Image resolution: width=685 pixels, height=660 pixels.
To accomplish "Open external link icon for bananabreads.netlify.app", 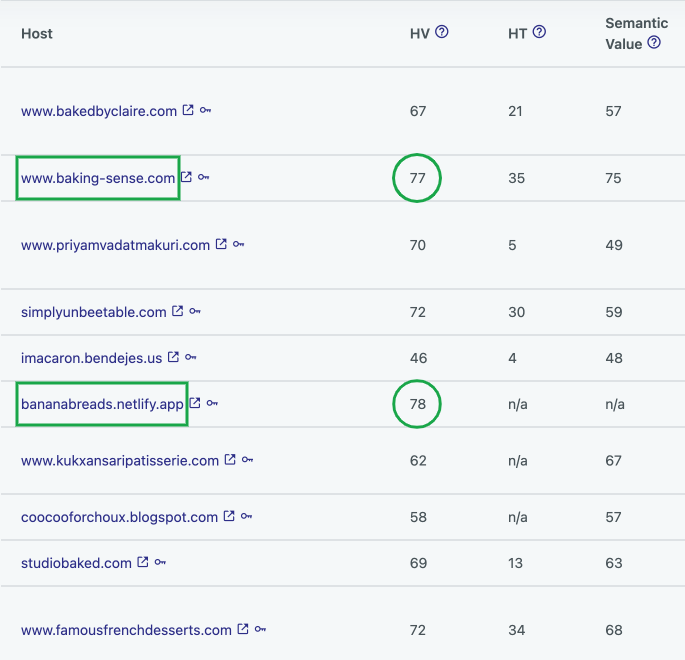I will point(195,402).
